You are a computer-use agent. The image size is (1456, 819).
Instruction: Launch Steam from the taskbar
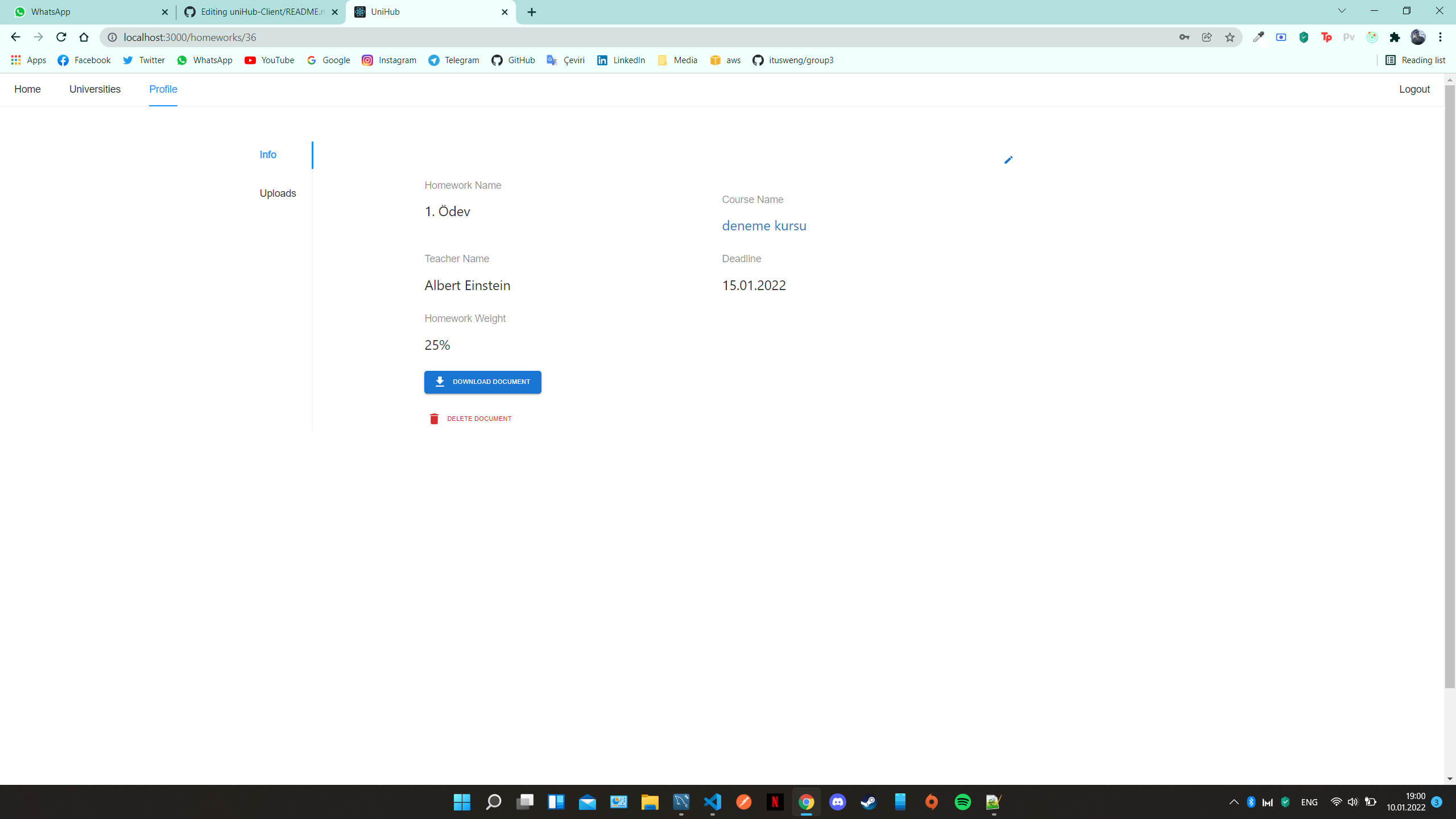click(868, 802)
